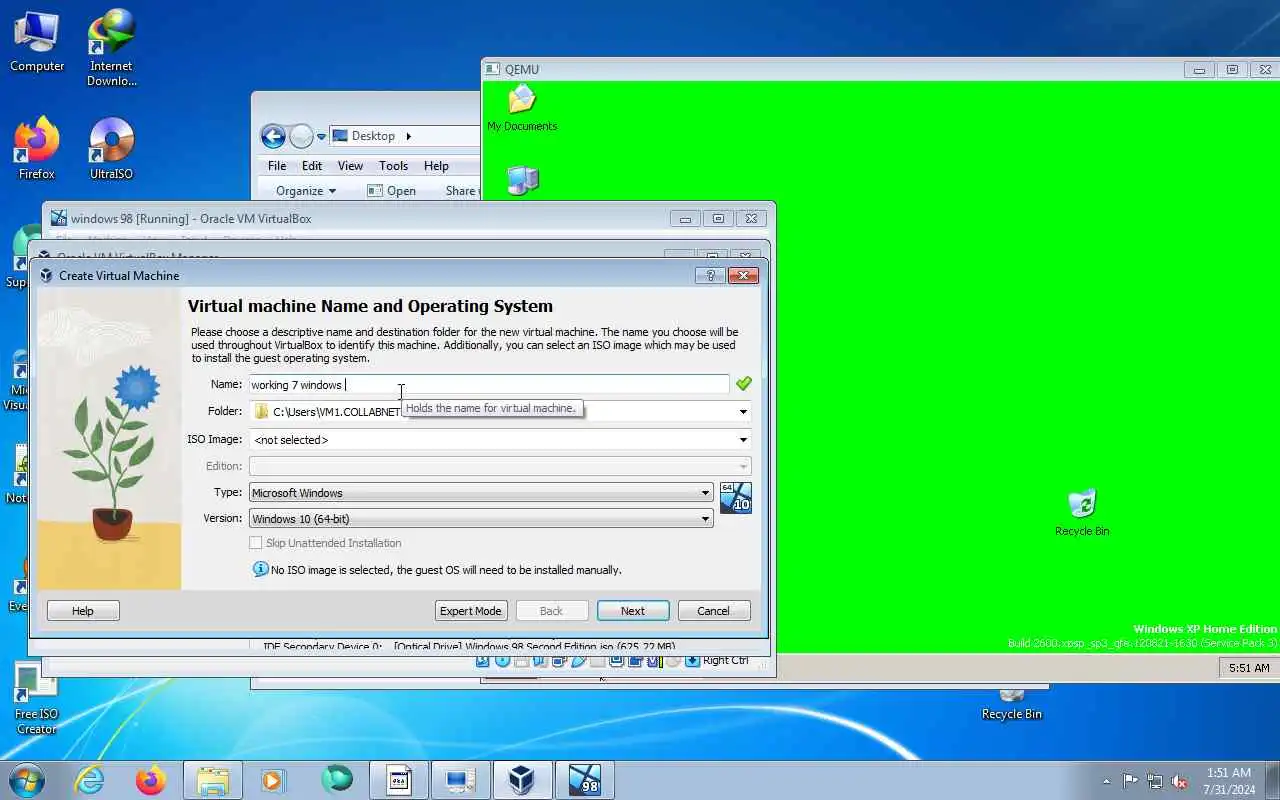Viewport: 1280px width, 800px height.
Task: Click the virtual machine Name field
Action: click(x=489, y=385)
